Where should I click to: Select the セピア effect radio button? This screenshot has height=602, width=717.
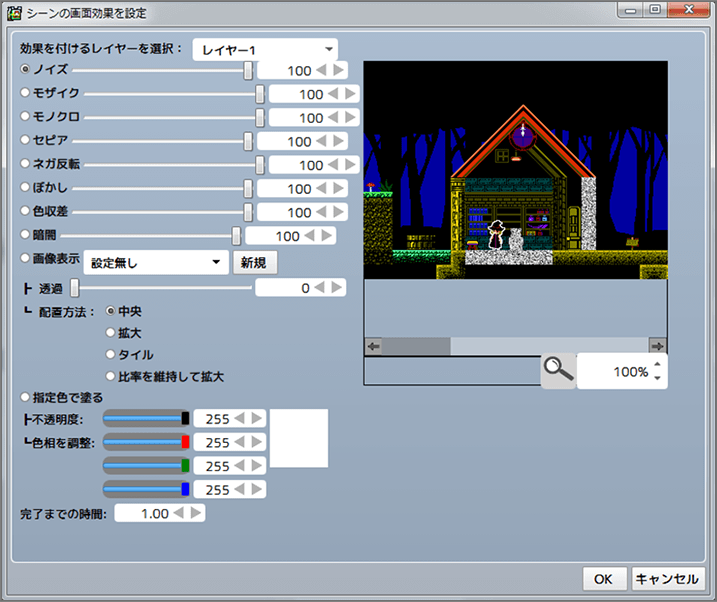point(27,141)
